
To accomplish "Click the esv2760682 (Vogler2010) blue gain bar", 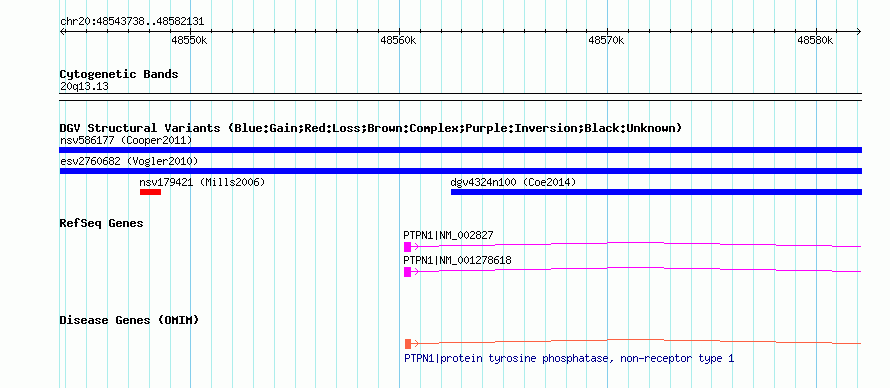I will (x=460, y=171).
